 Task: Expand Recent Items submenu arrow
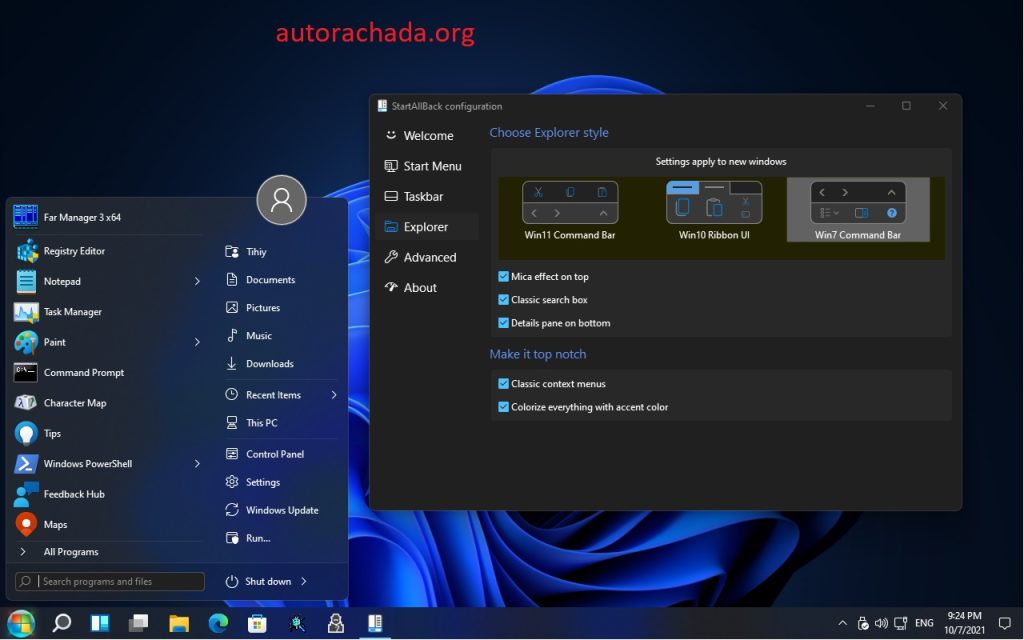(x=334, y=394)
